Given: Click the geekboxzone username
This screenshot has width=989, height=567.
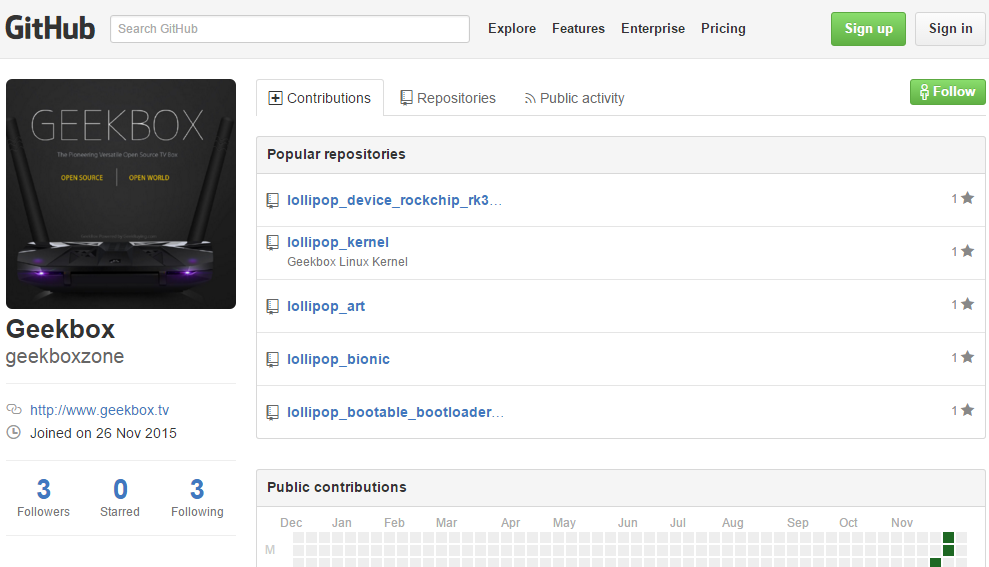Looking at the screenshot, I should (65, 356).
